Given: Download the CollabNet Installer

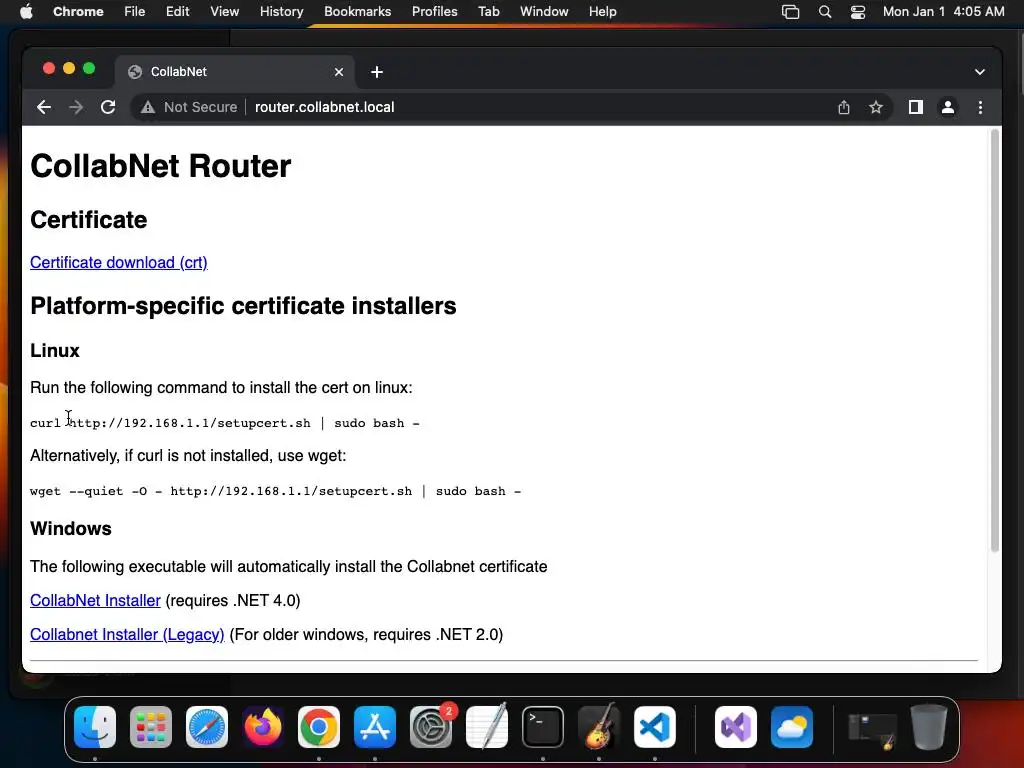Looking at the screenshot, I should pos(95,601).
